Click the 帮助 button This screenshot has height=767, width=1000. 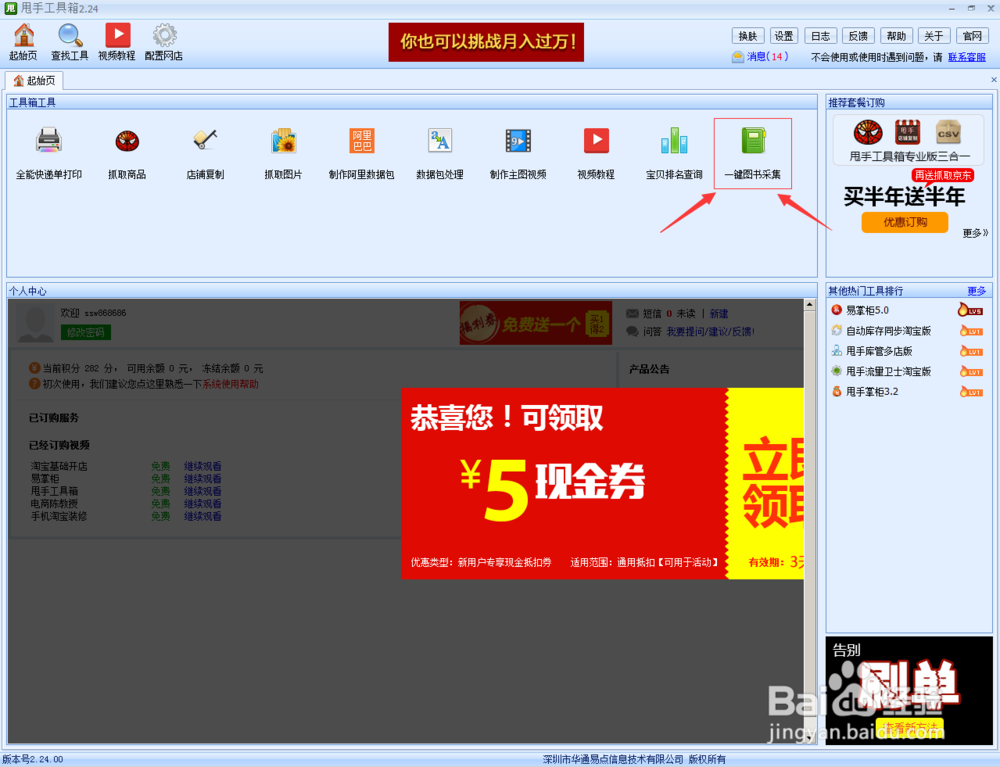click(x=896, y=36)
